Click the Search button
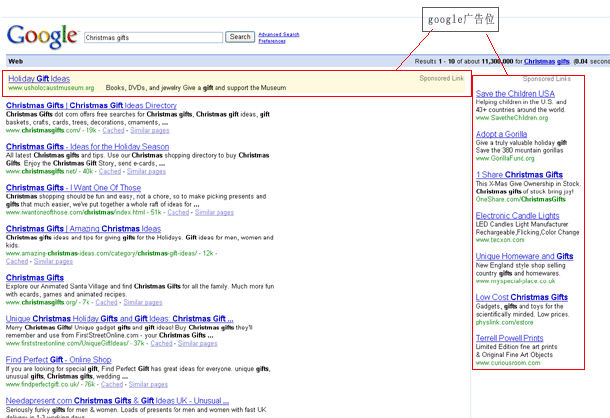Viewport: 610px width, 418px height. 240,37
